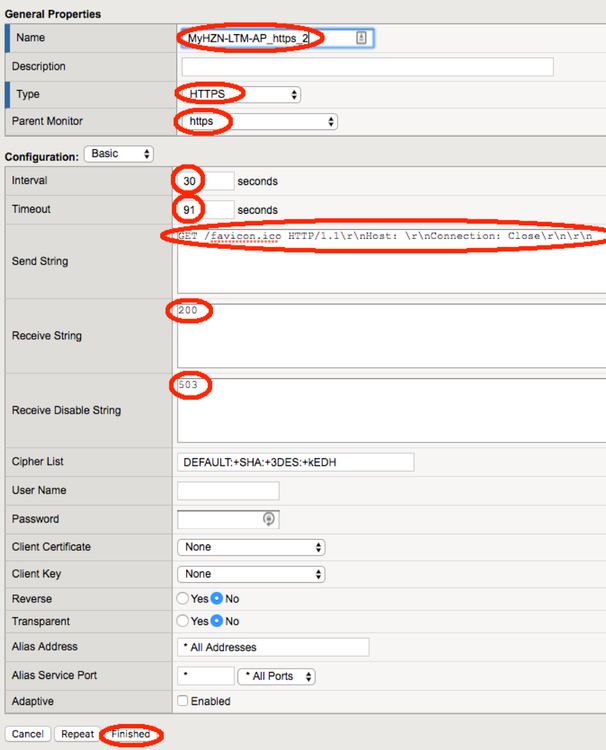Click the Cancel button
The width and height of the screenshot is (606, 750).
pos(28,734)
